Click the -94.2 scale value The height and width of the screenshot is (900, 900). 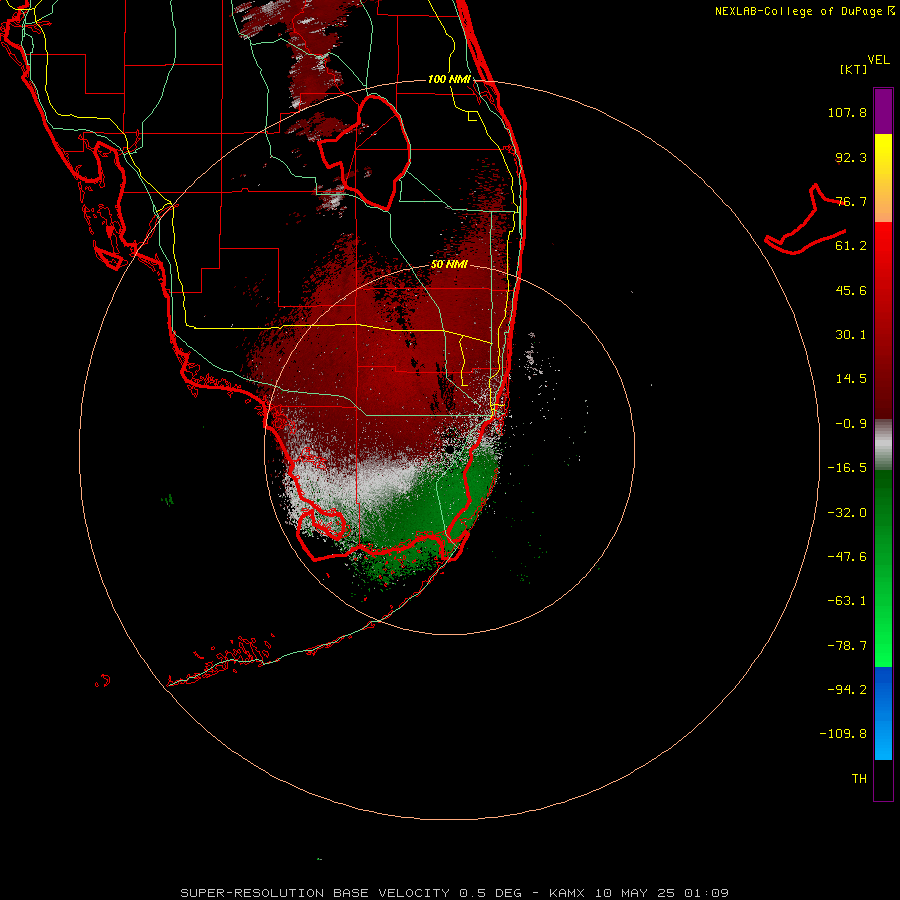(847, 689)
